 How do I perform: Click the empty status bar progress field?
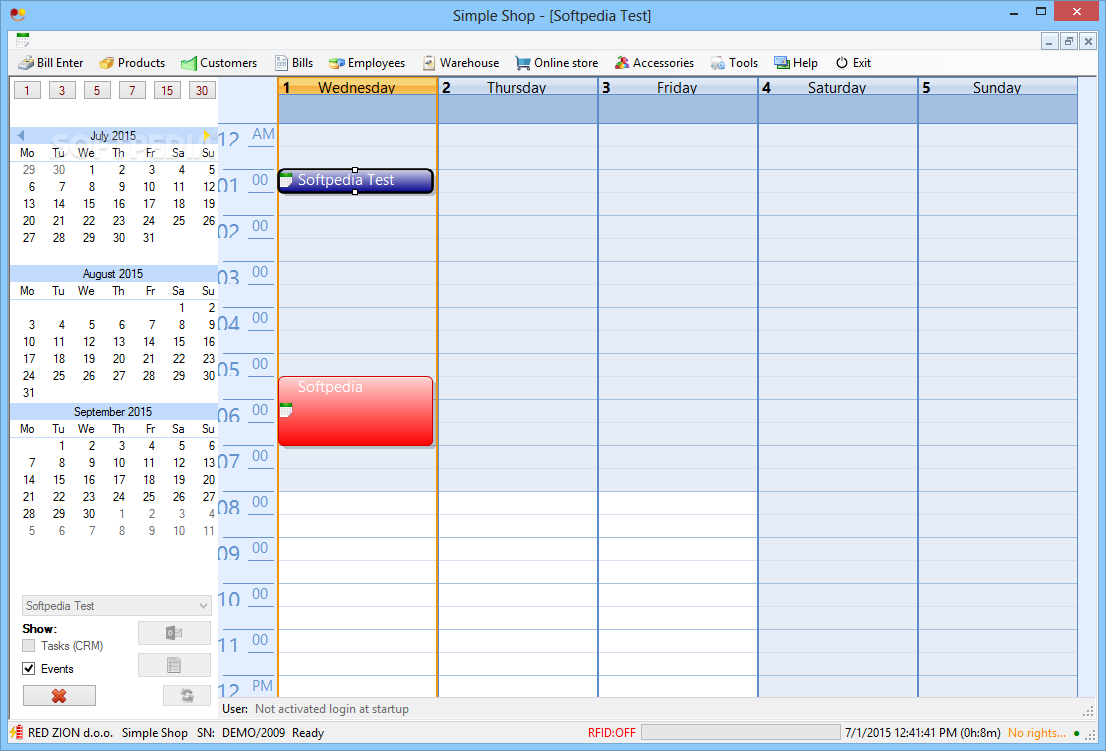pyautogui.click(x=741, y=733)
